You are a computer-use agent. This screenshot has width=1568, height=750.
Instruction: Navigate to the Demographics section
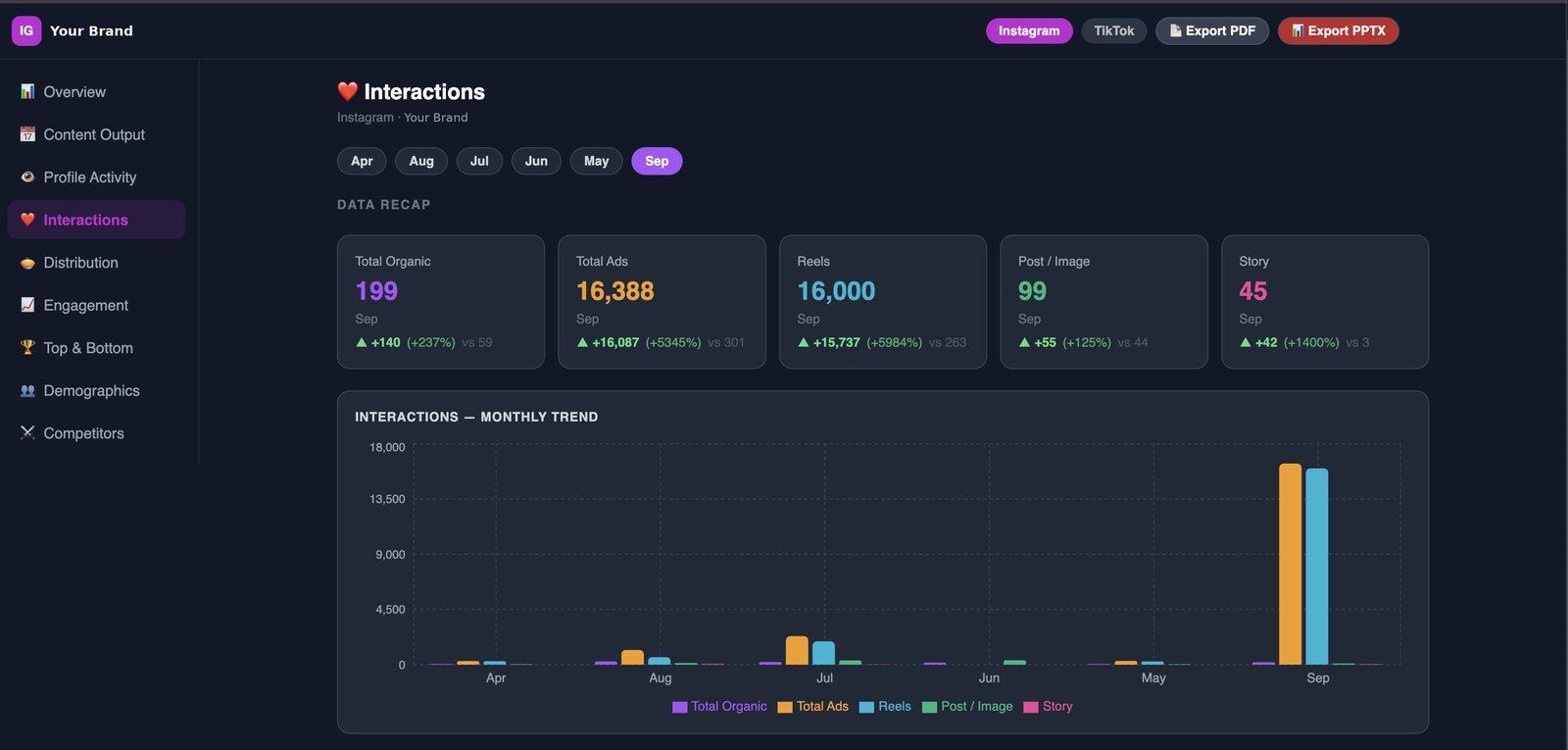96,390
